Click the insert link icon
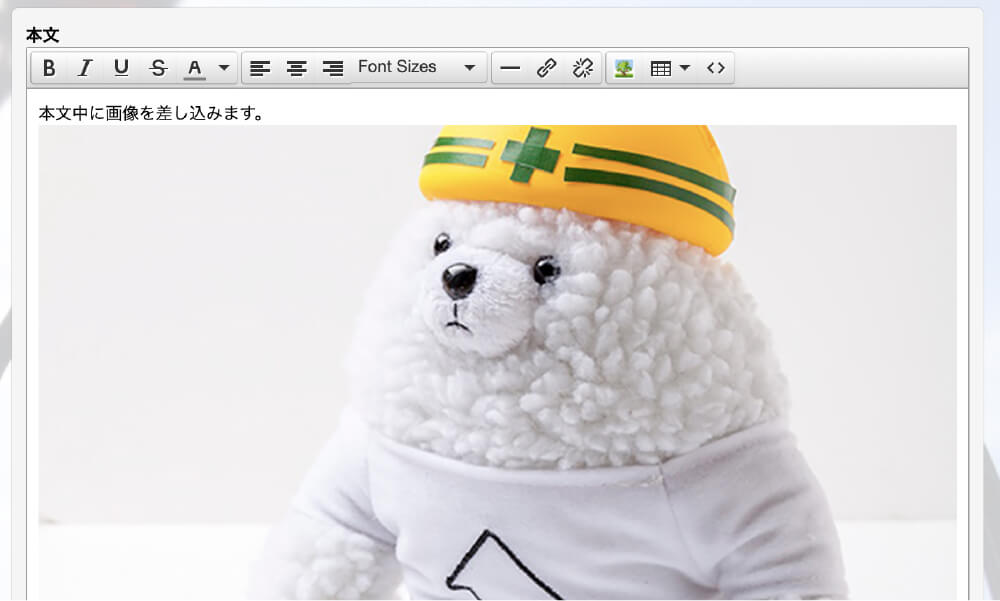Viewport: 1000px width, 601px height. click(x=546, y=68)
